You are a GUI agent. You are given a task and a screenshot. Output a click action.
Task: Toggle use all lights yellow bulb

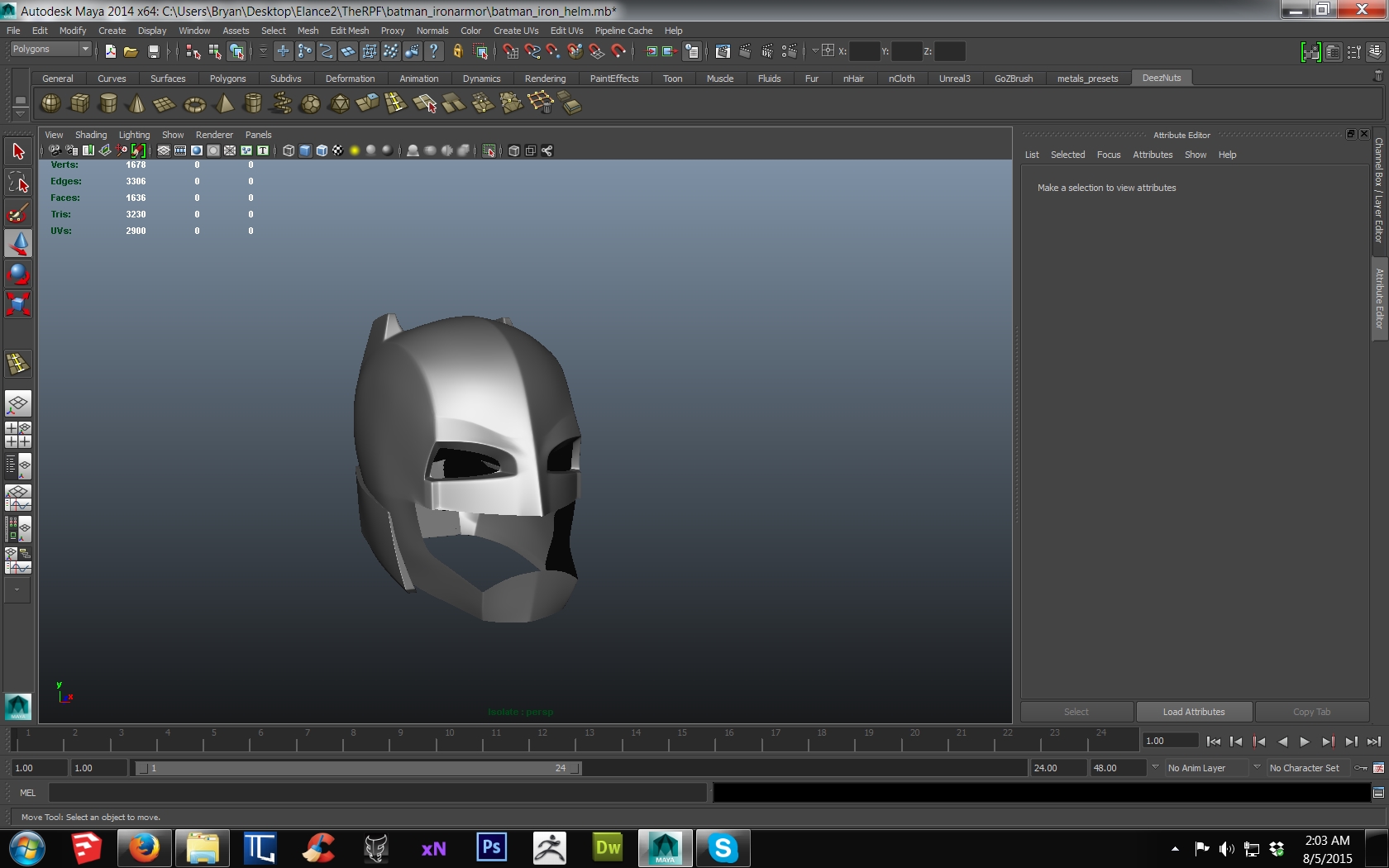coord(355,150)
